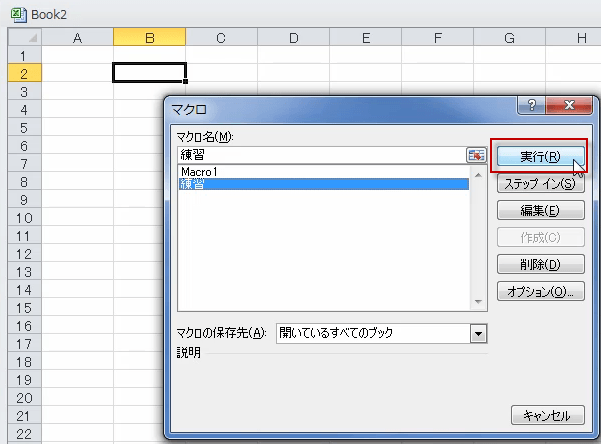Click macro list scroll up arrow

(x=478, y=175)
